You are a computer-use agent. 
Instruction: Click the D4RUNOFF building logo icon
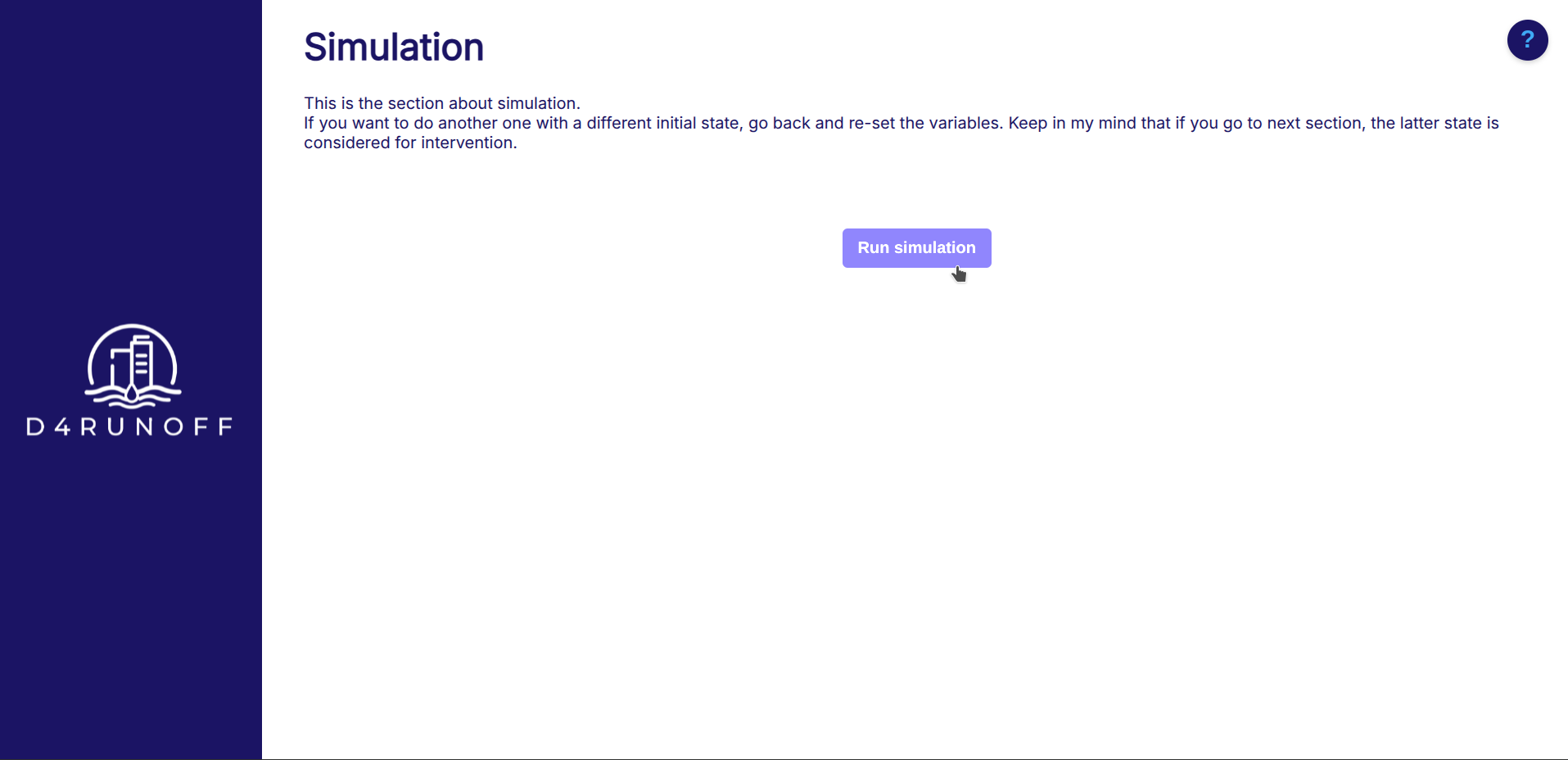(x=132, y=365)
